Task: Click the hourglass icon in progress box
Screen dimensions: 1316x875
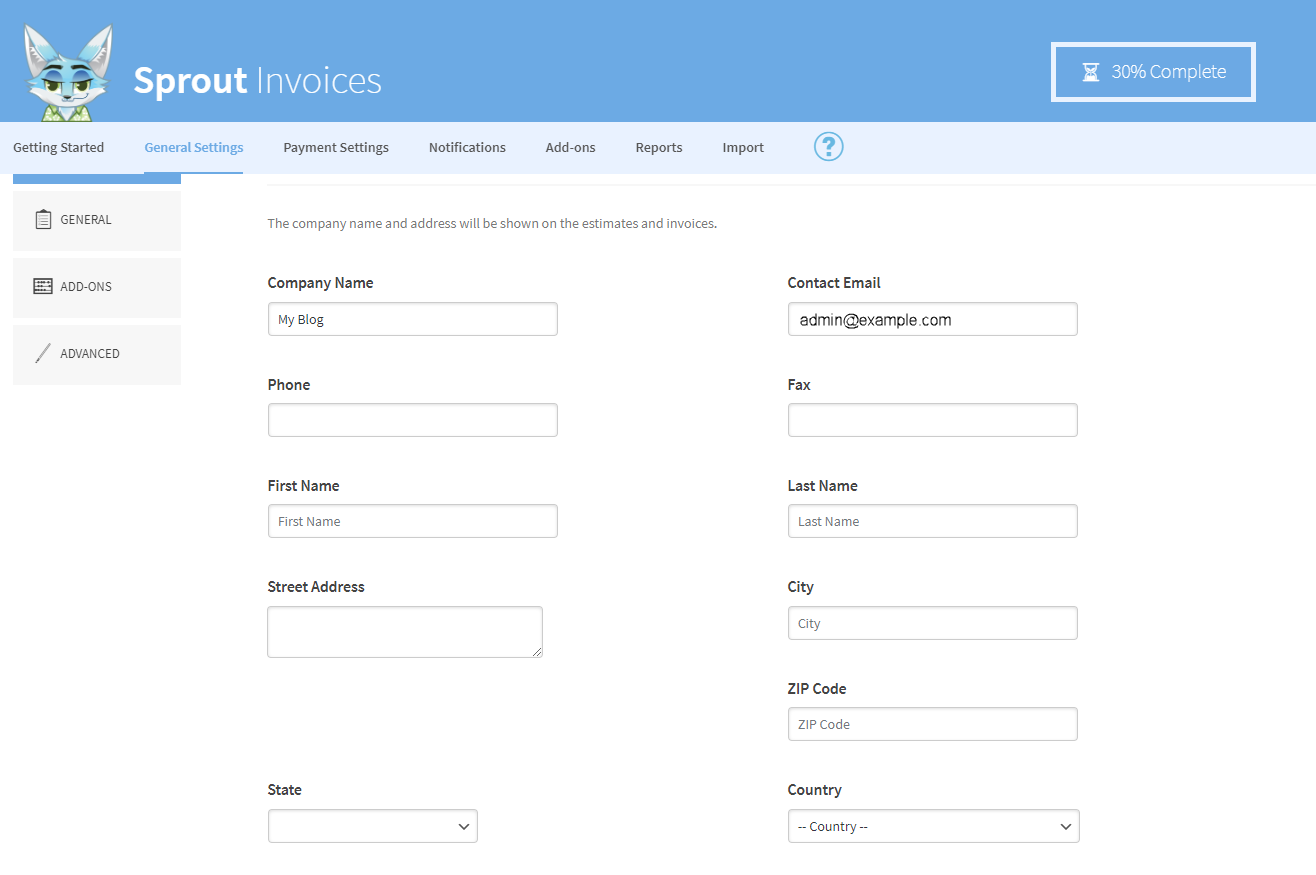Action: coord(1090,72)
